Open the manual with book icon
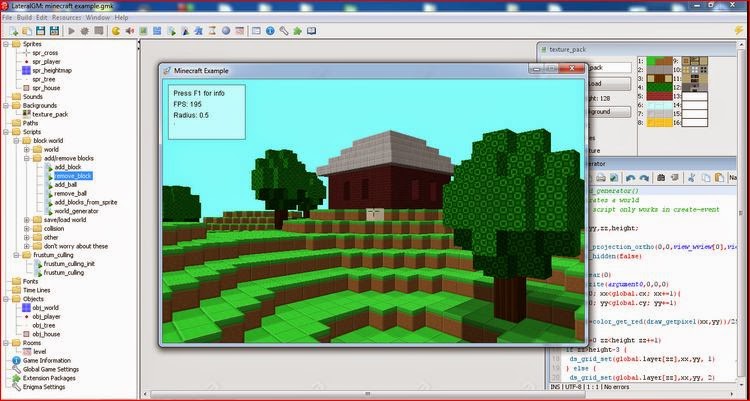Viewport: 750px width, 401px height. (x=311, y=31)
